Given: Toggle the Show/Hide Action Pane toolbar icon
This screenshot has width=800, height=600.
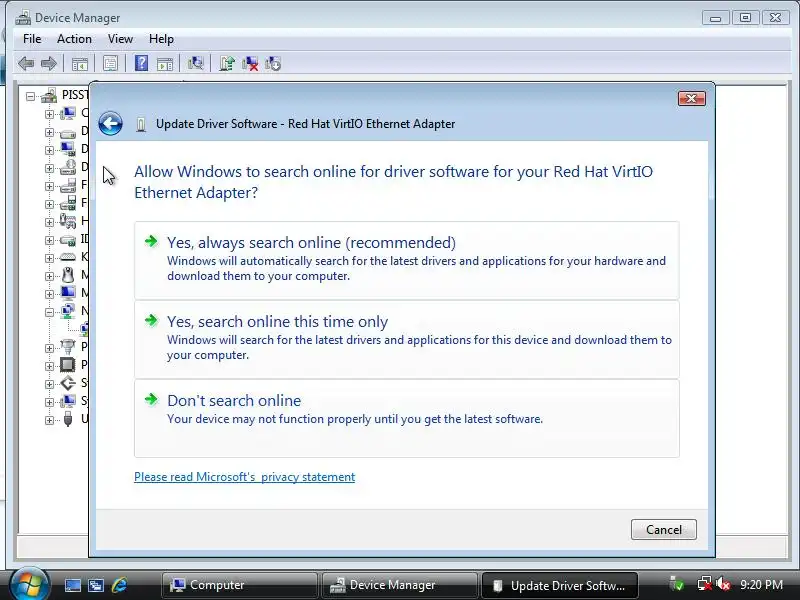Looking at the screenshot, I should 165,64.
